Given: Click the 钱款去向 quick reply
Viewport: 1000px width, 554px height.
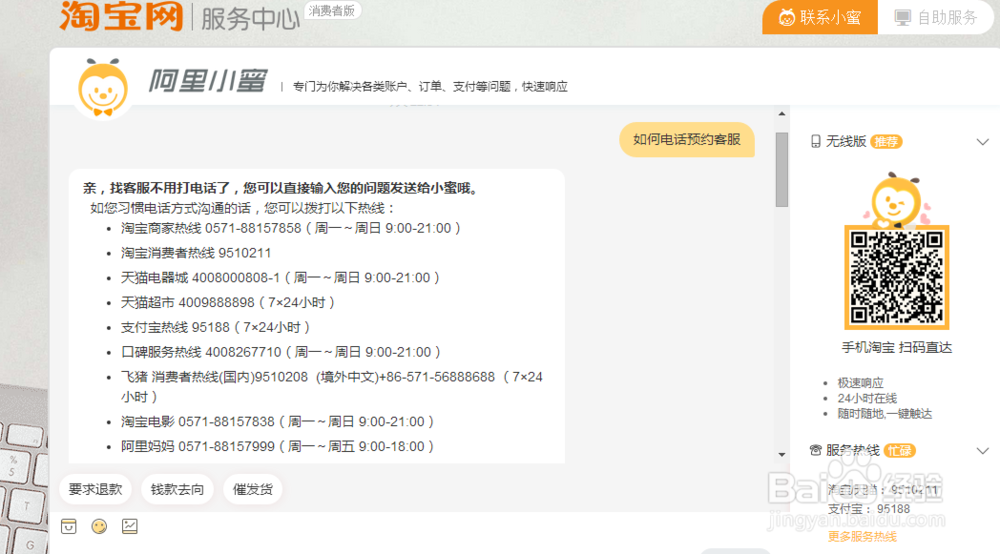Looking at the screenshot, I should tap(177, 489).
